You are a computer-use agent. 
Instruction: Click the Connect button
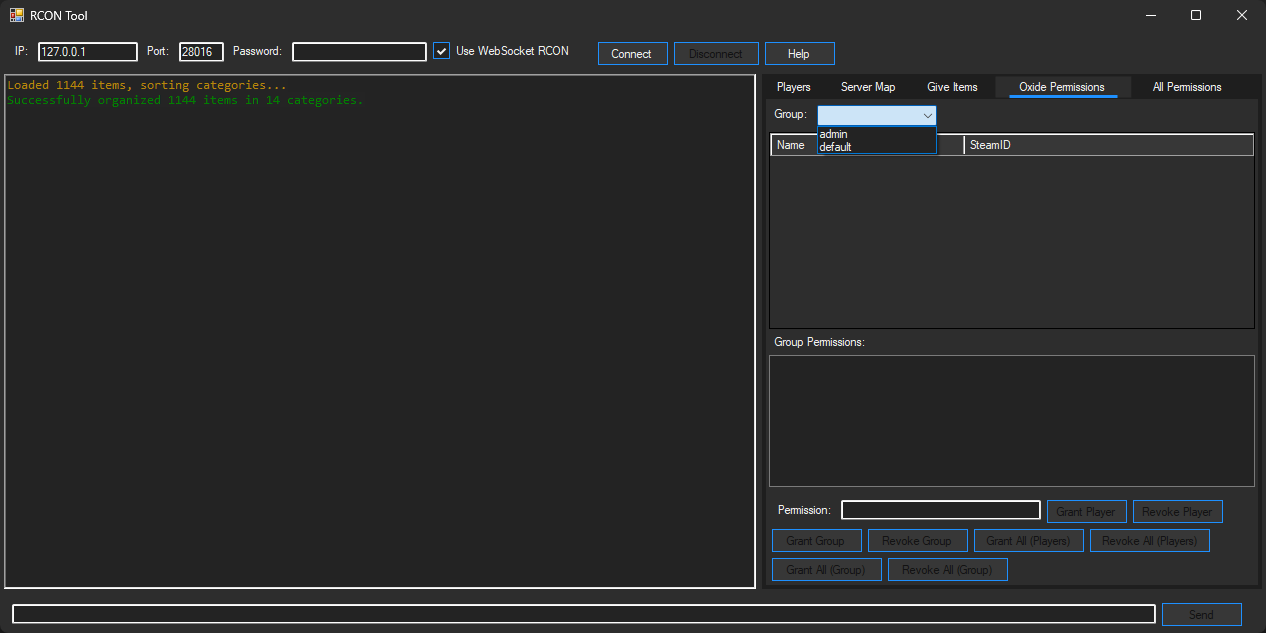[x=632, y=53]
